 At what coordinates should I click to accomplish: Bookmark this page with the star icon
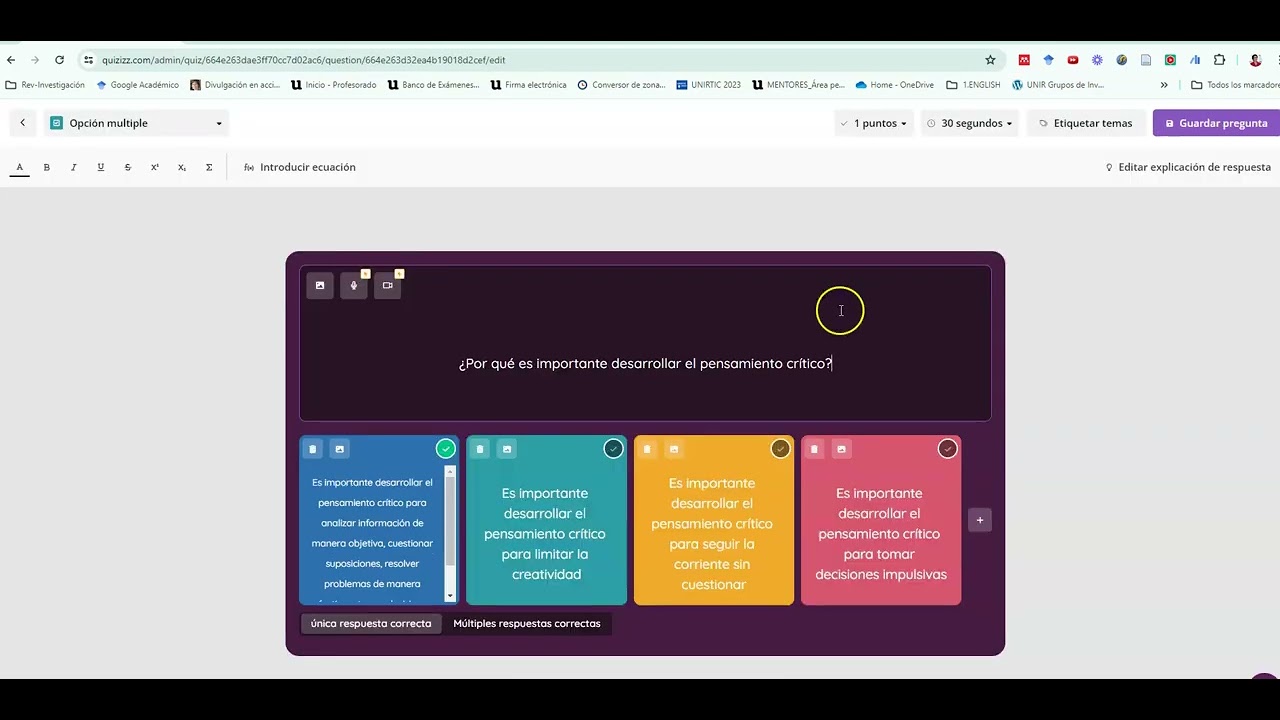point(990,60)
